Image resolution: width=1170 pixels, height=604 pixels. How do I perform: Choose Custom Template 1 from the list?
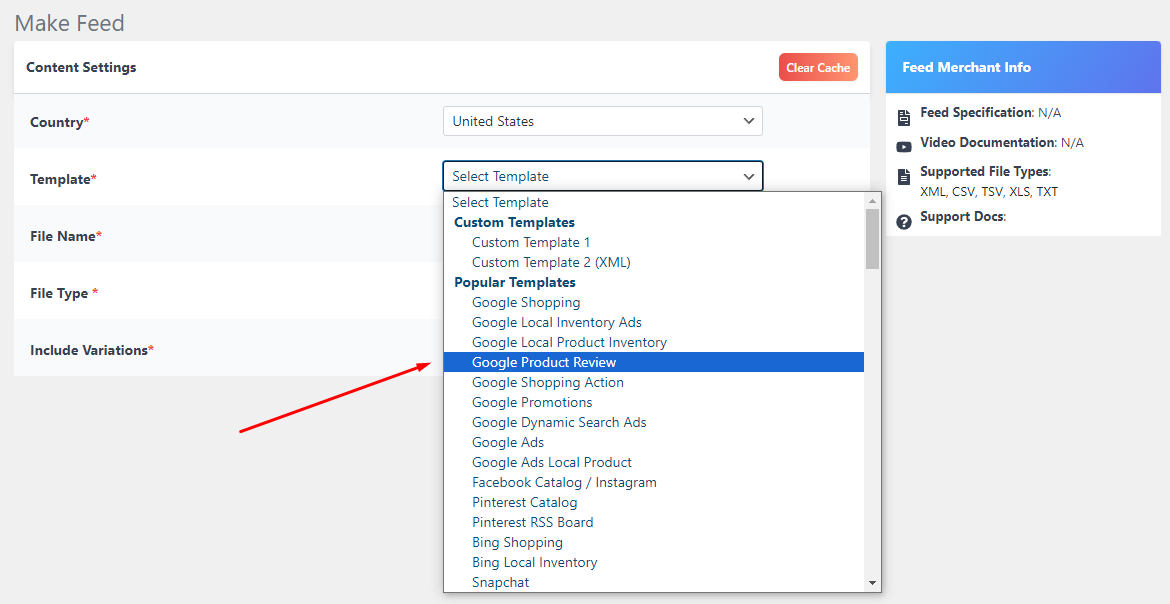click(x=531, y=241)
